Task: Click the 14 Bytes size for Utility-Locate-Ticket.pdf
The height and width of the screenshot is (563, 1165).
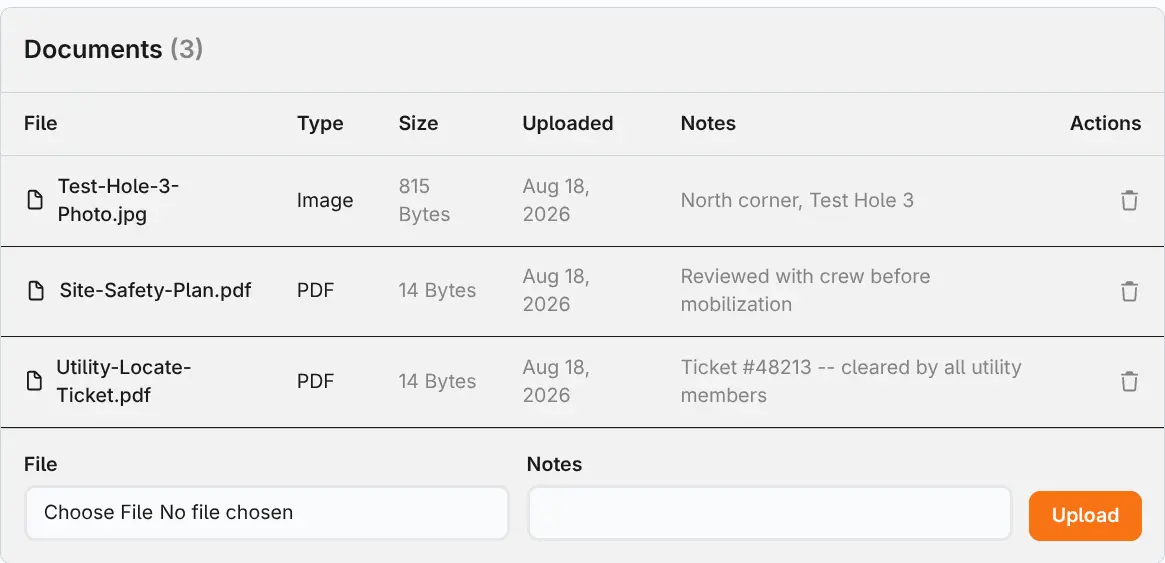Action: coord(437,382)
